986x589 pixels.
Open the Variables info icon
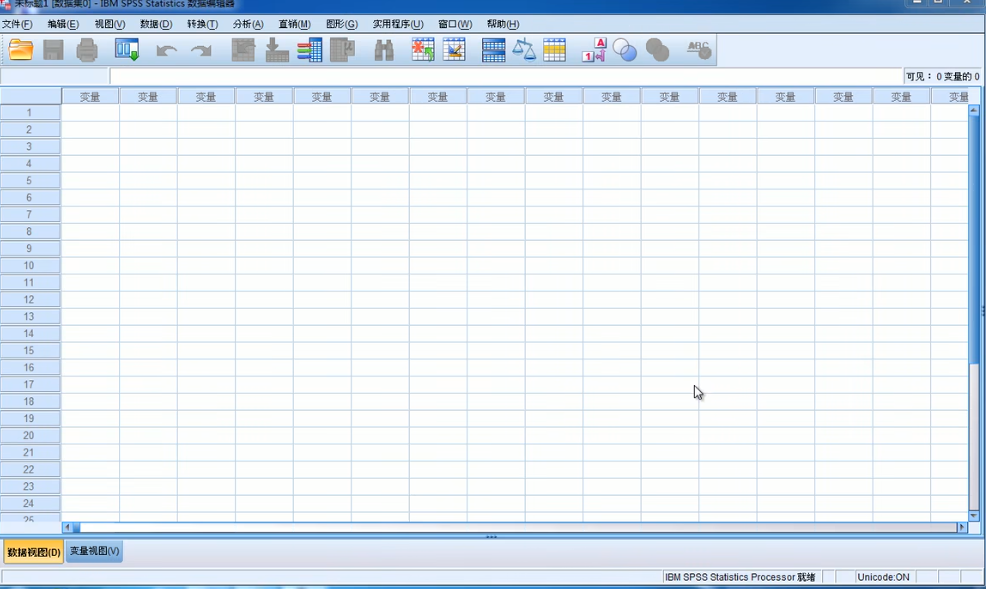coord(310,50)
